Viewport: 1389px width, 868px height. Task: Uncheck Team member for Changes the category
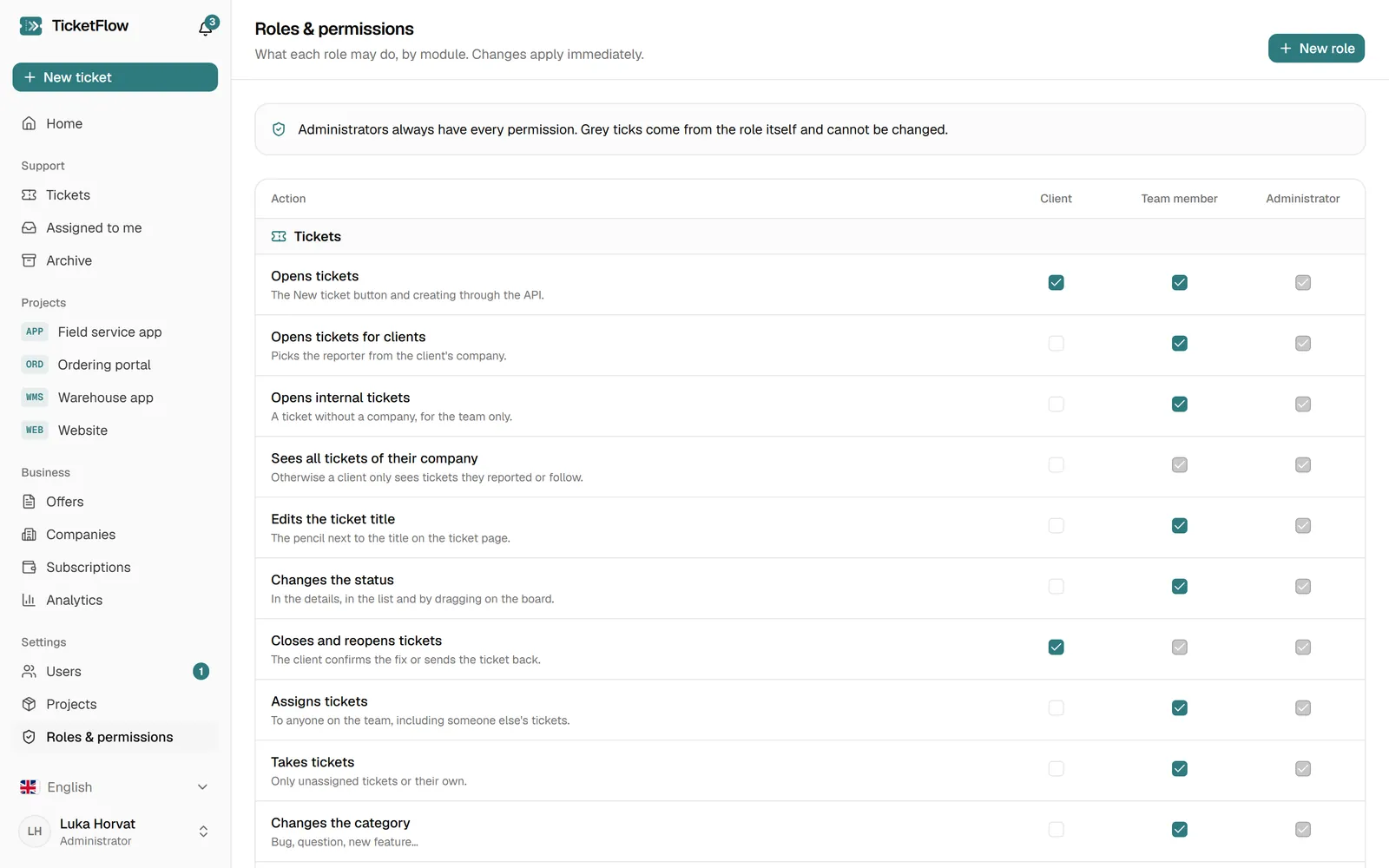[x=1179, y=830]
